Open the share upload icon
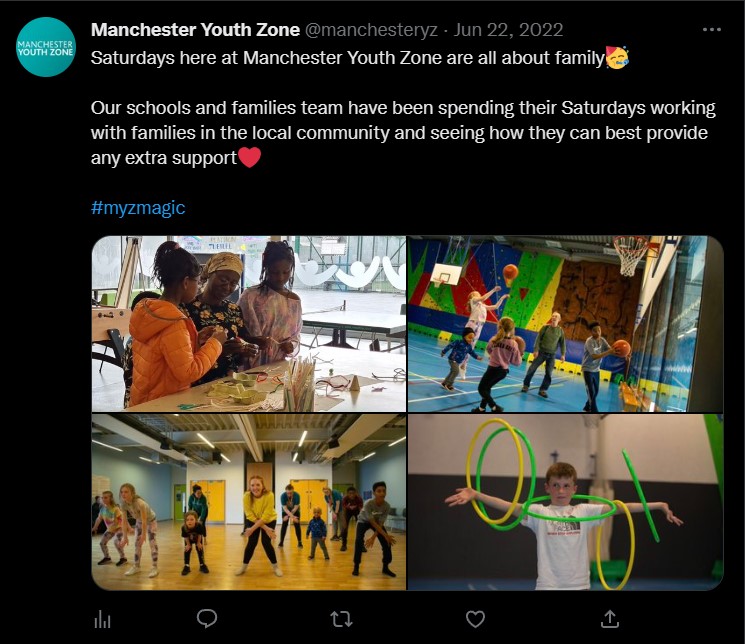745x644 pixels. click(610, 619)
